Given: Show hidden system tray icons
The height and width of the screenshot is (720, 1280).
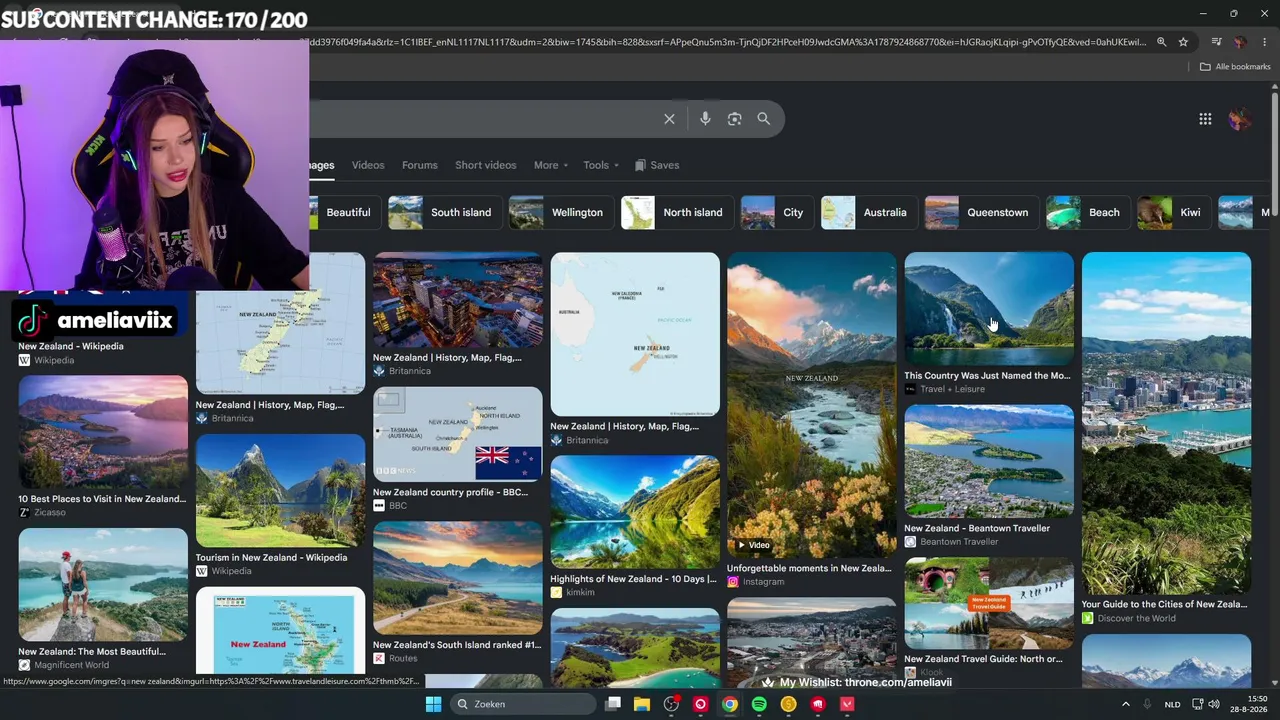Looking at the screenshot, I should [1125, 704].
